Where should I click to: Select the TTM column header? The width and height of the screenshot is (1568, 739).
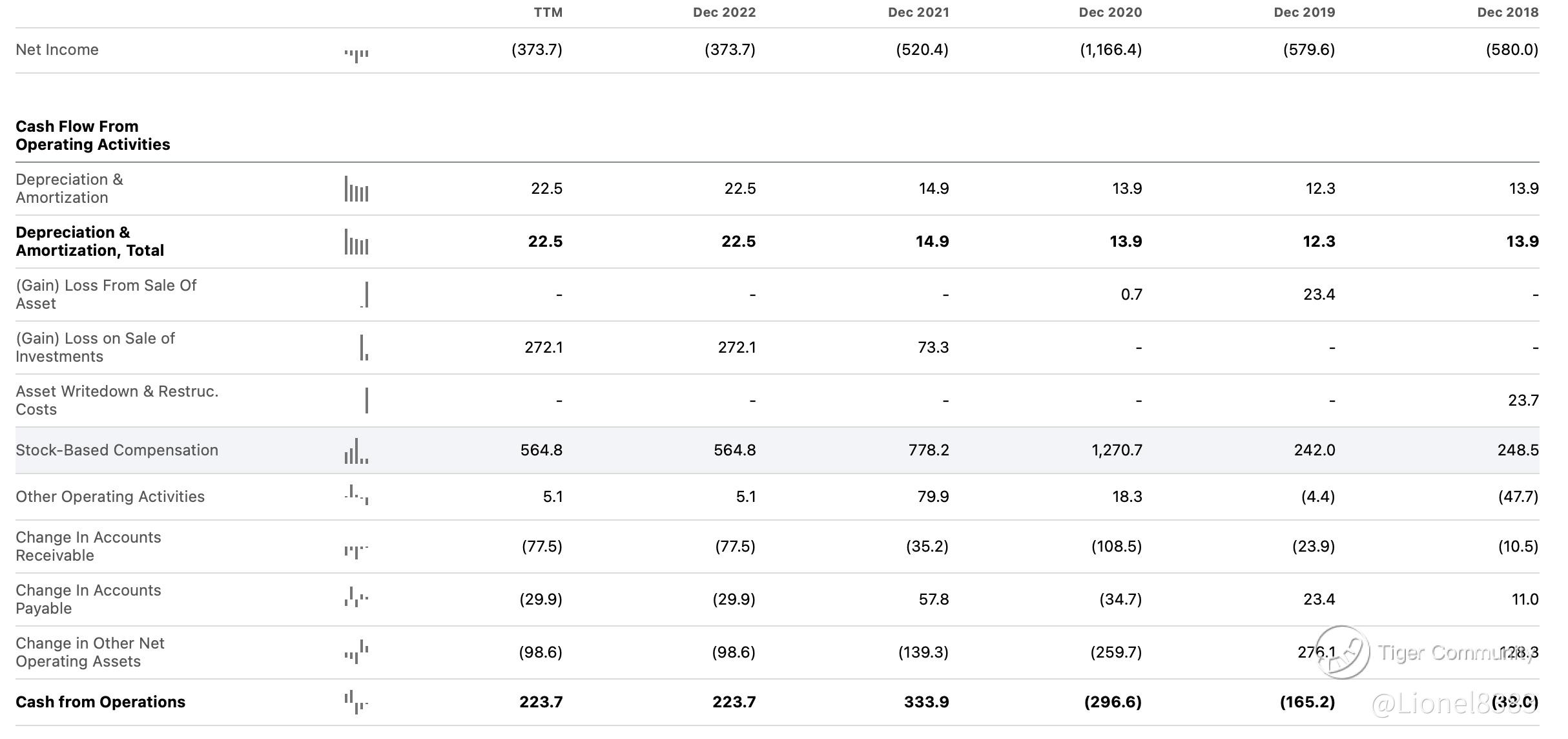(x=548, y=12)
